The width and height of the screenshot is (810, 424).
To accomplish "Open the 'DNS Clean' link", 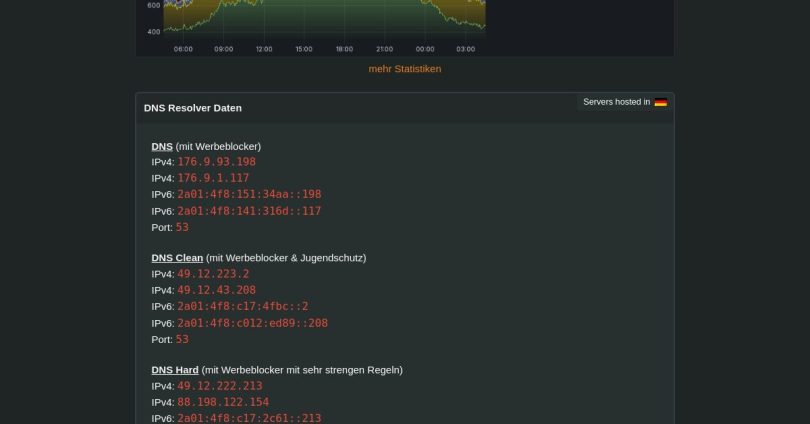I will pos(177,258).
